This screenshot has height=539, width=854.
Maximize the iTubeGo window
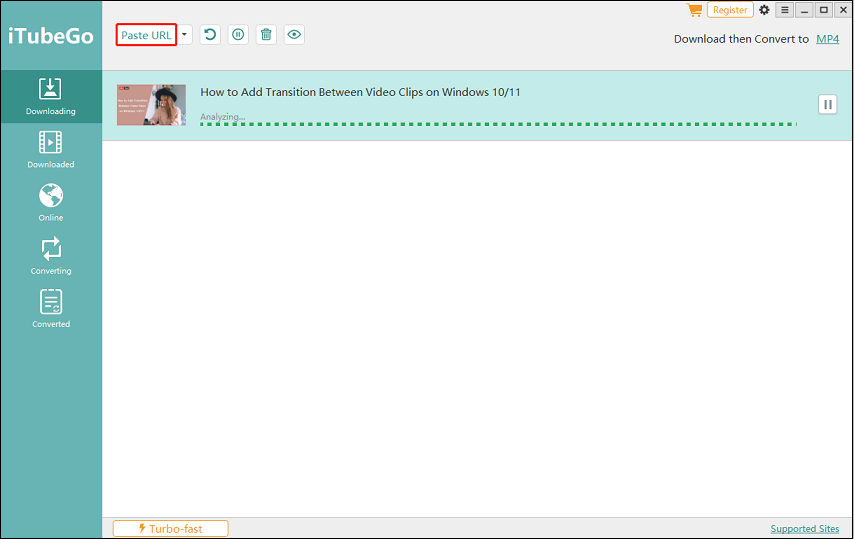(x=824, y=10)
